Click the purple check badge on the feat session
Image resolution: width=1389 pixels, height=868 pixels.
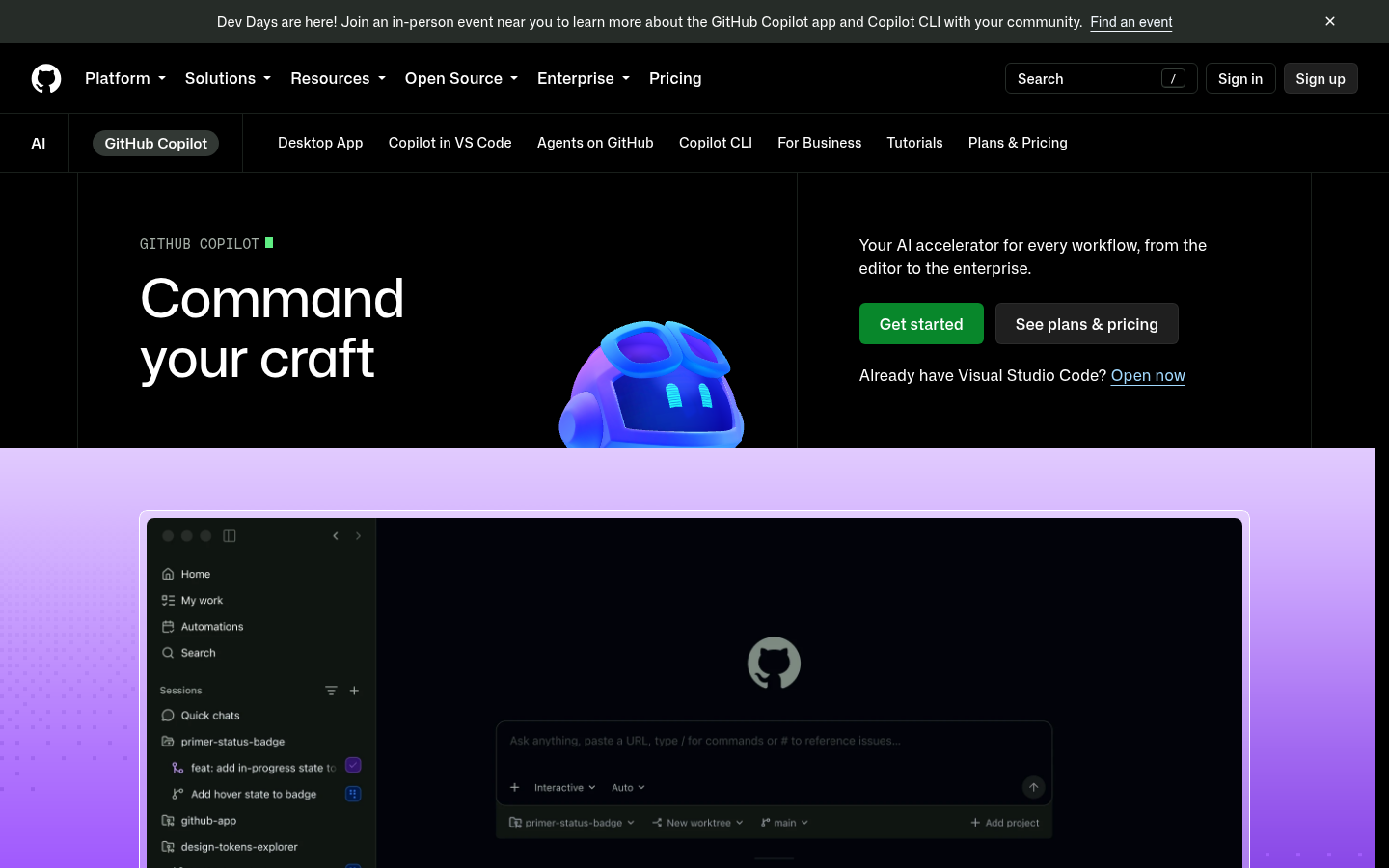click(353, 765)
